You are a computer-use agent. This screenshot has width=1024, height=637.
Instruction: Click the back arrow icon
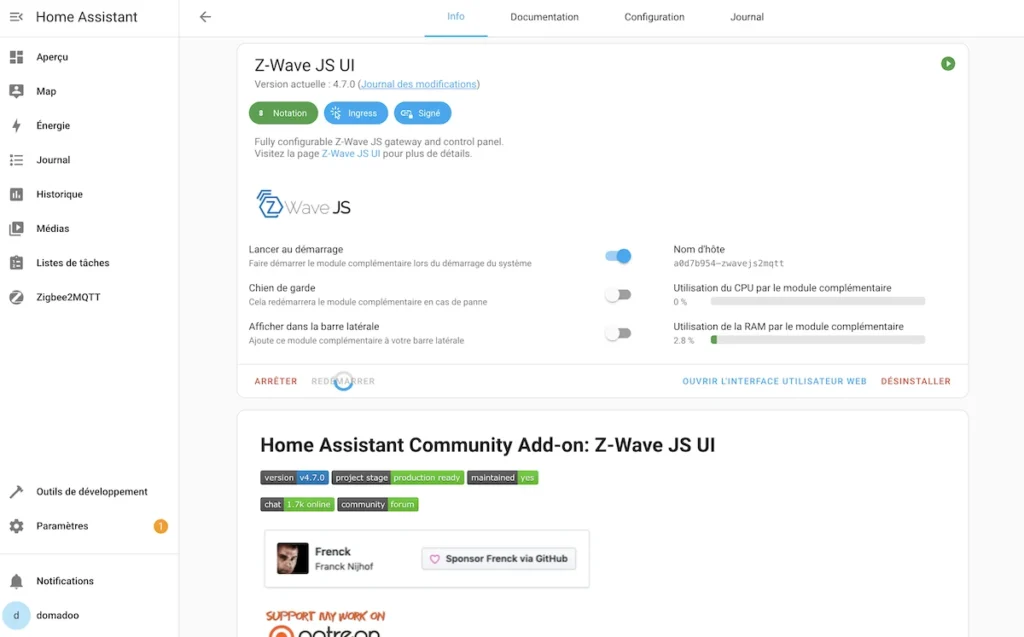(x=205, y=17)
